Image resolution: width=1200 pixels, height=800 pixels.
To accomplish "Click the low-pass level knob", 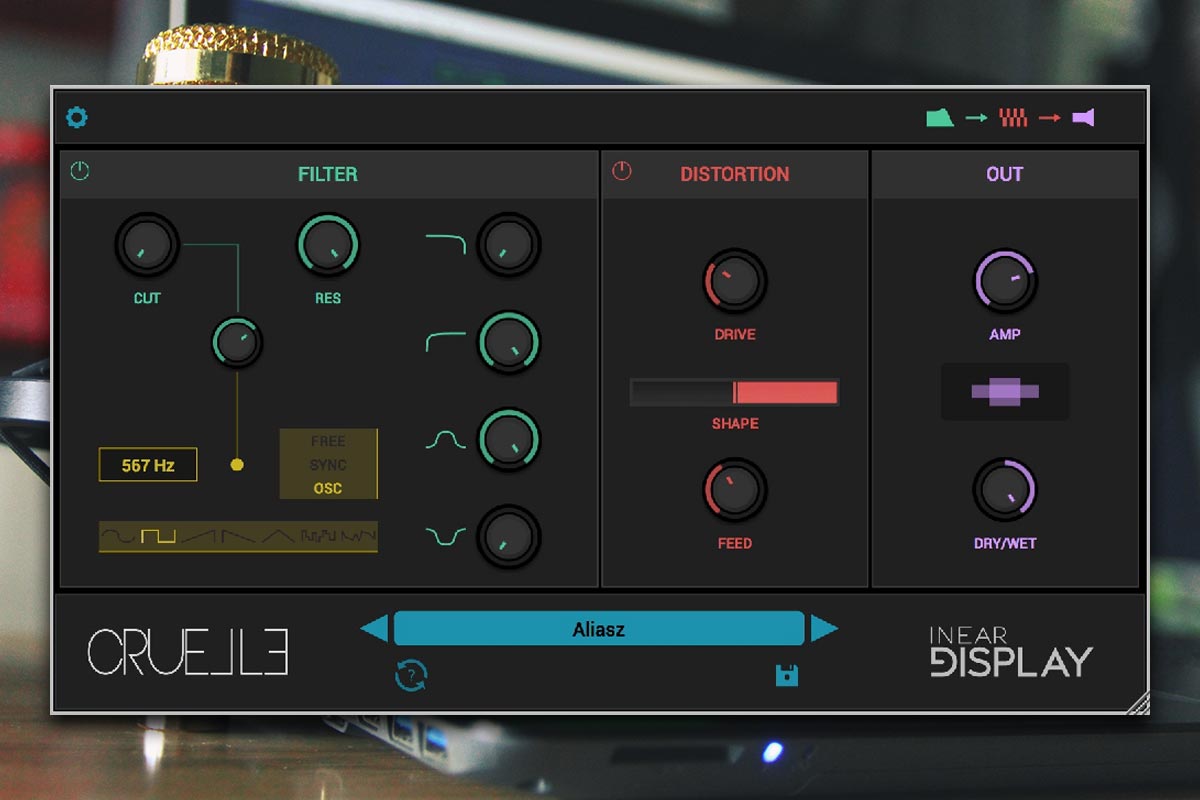I will [509, 245].
